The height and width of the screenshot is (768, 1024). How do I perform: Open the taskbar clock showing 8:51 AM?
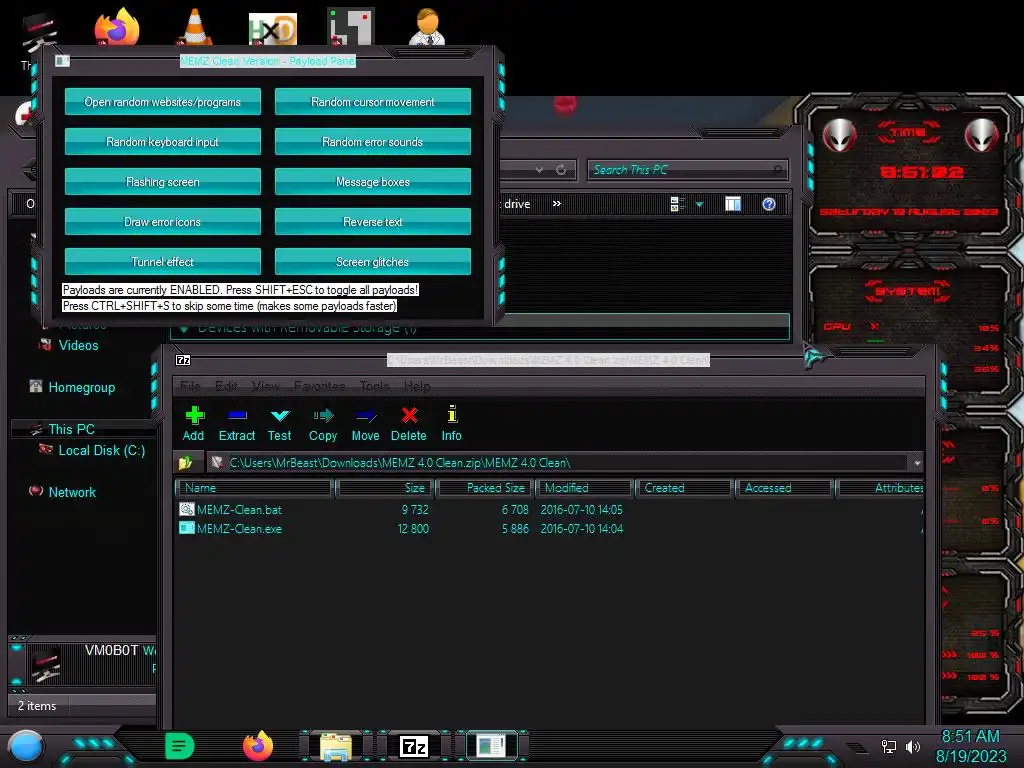(x=970, y=746)
